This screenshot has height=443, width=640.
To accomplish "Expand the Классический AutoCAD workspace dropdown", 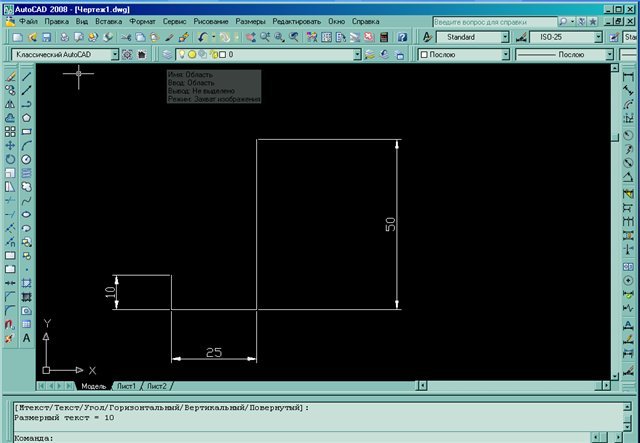I will [x=114, y=54].
